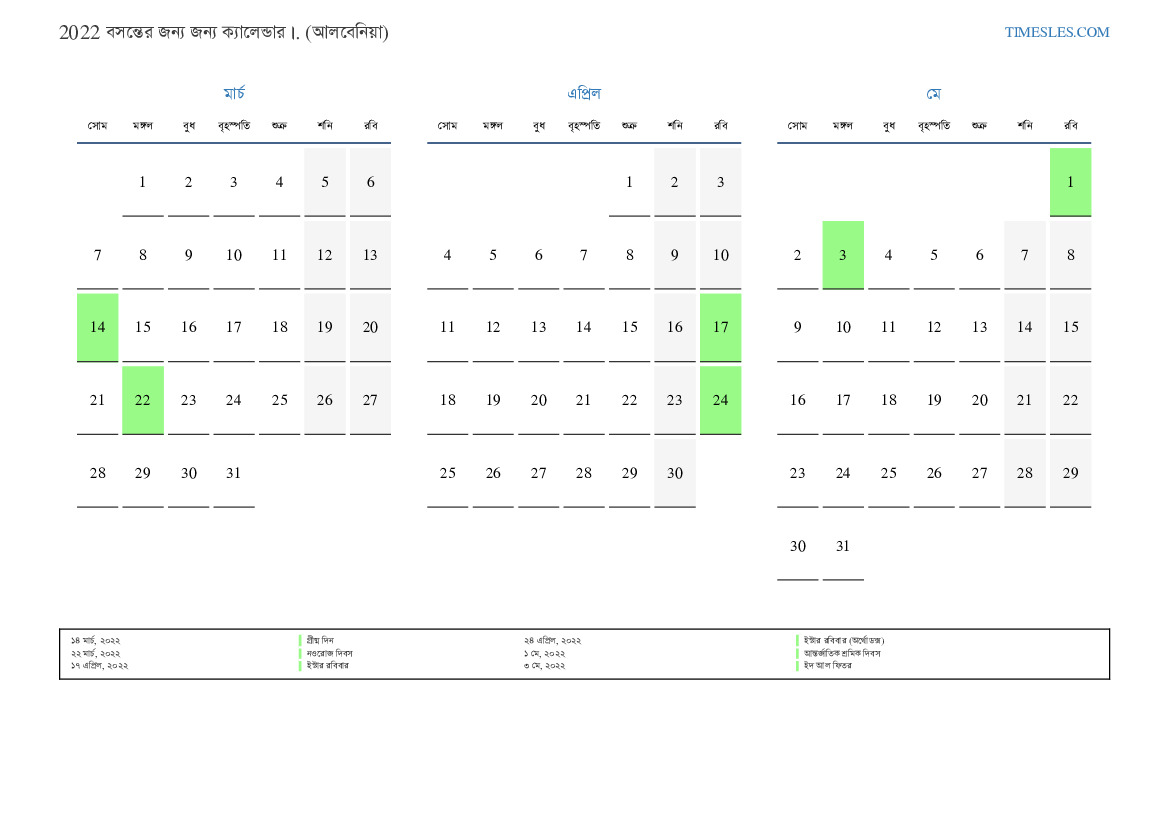Open the TIMESLES.COM link
Image resolution: width=1169 pixels, height=827 pixels.
(x=1056, y=32)
